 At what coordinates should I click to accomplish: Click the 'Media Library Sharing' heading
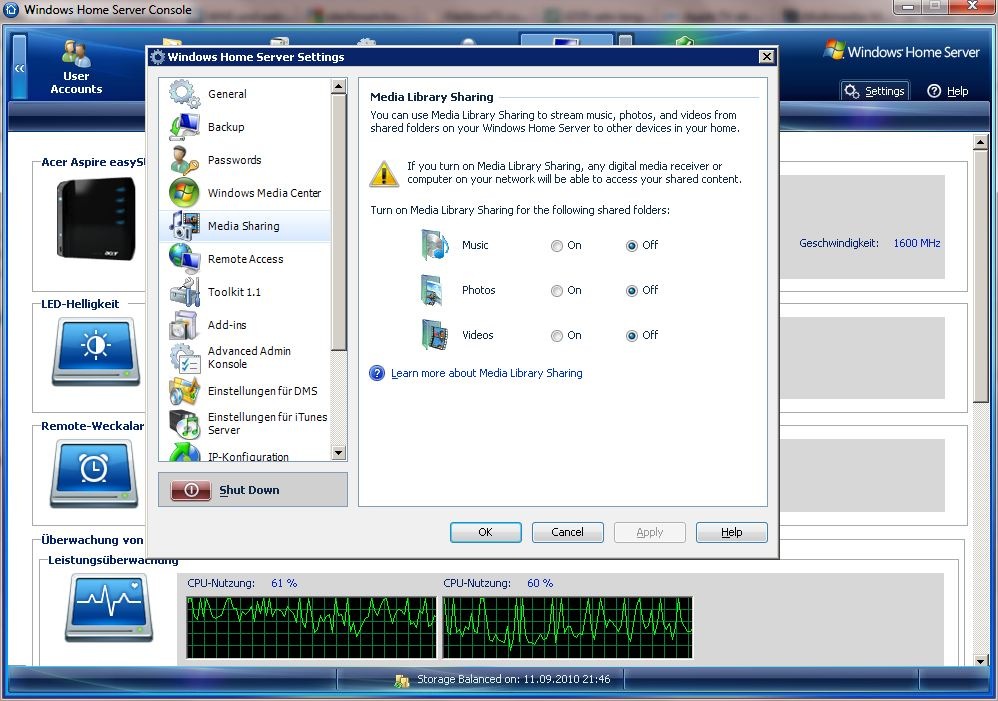(432, 97)
